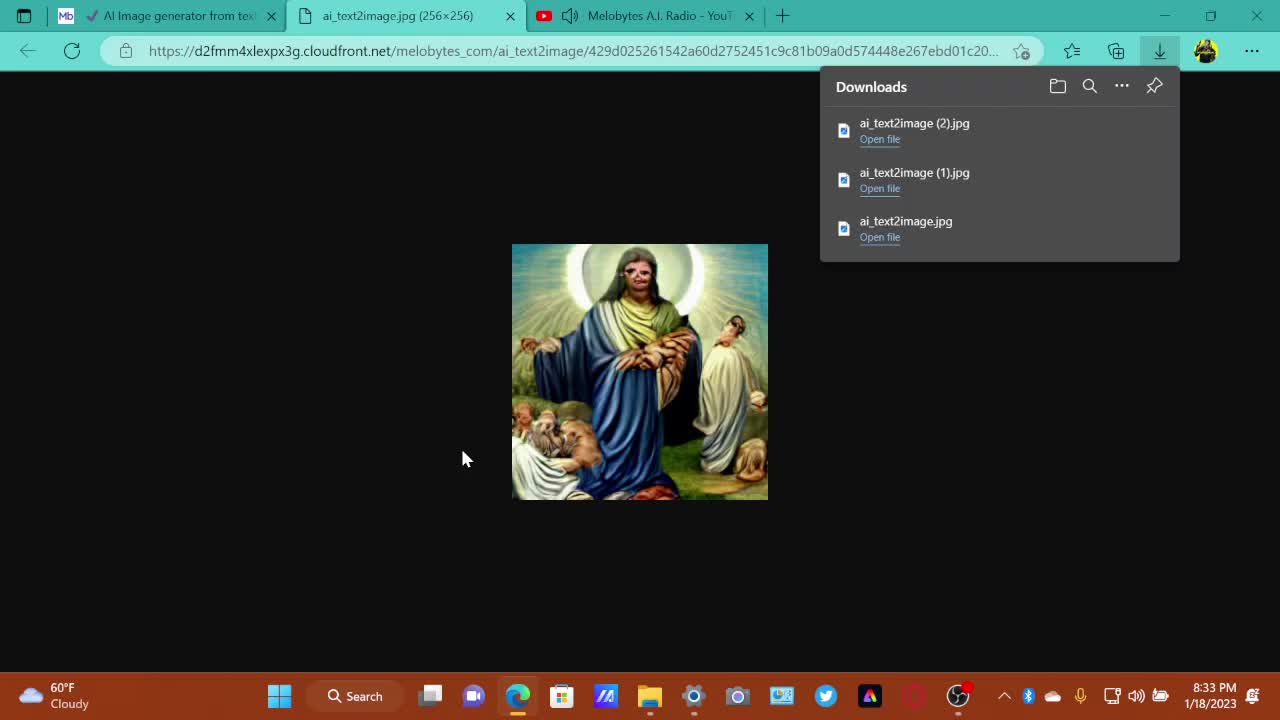Screen dimensions: 1280x720
Task: Open the Favorites list icon
Action: coord(1072,51)
